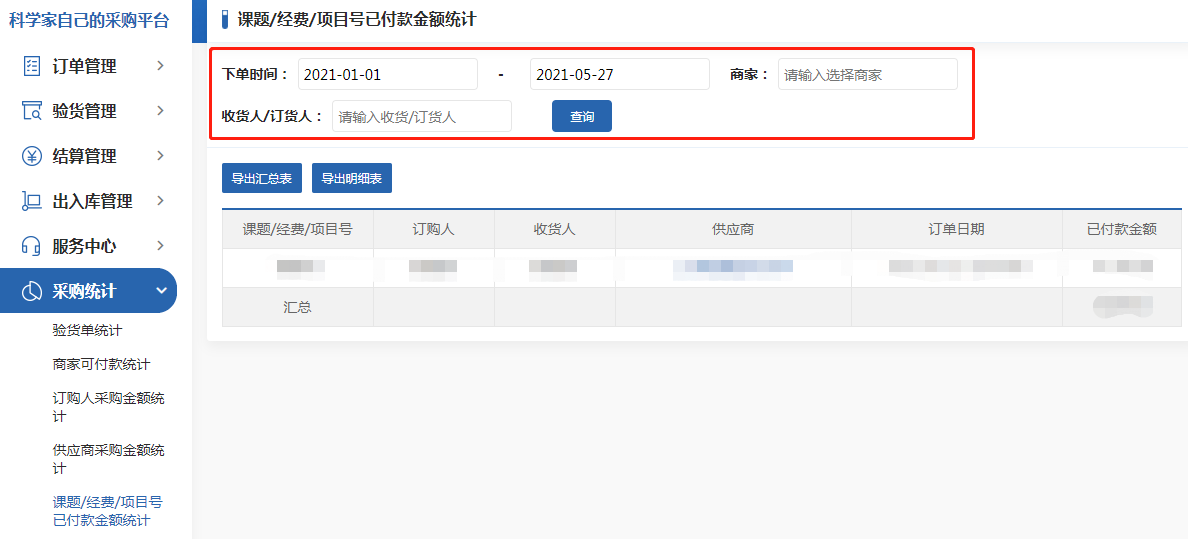Screen dimensions: 1188x539
Task: Click the 采购统计 pie chart icon
Action: click(x=32, y=291)
